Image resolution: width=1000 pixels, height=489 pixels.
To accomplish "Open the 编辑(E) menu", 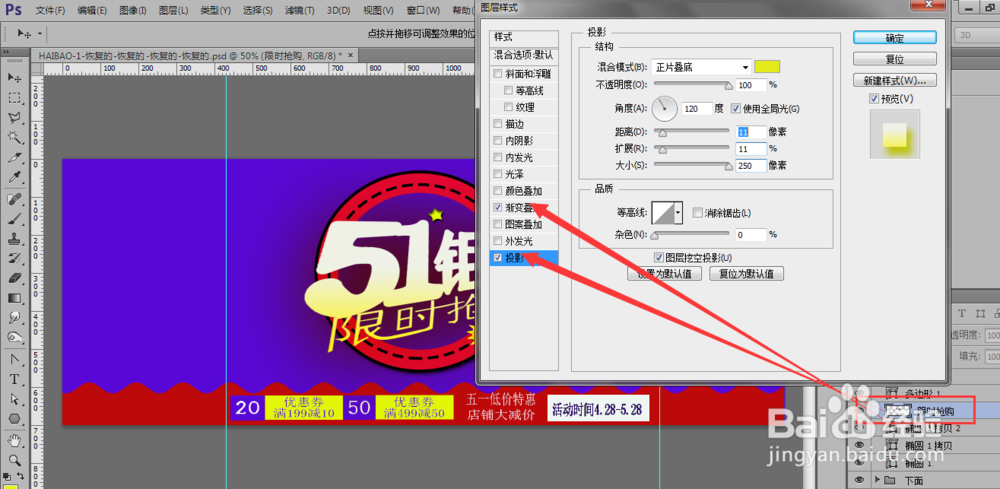I will (x=92, y=11).
